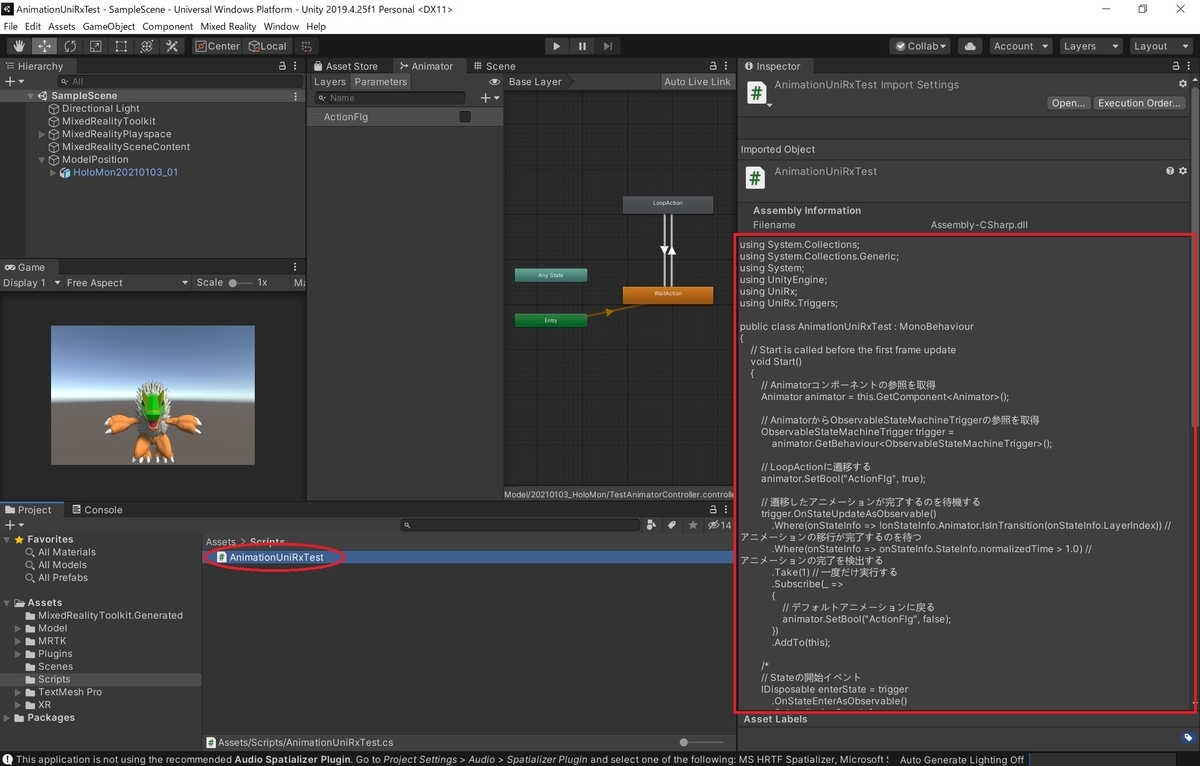1200x766 pixels.
Task: Adjust the Project icon size slider
Action: point(702,742)
